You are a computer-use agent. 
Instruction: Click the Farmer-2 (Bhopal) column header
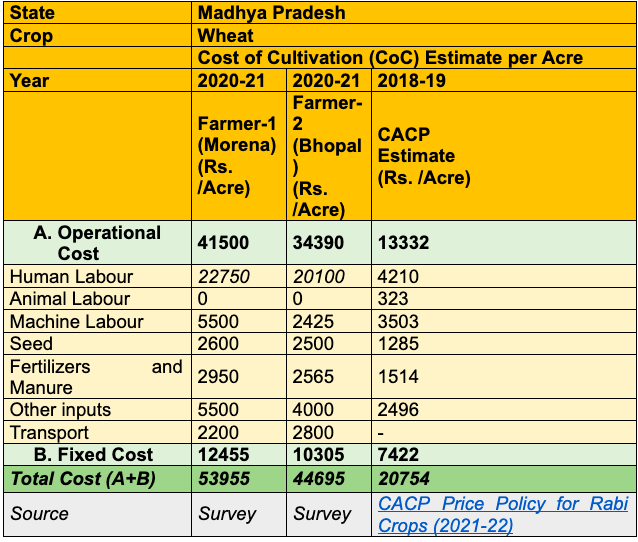point(328,155)
